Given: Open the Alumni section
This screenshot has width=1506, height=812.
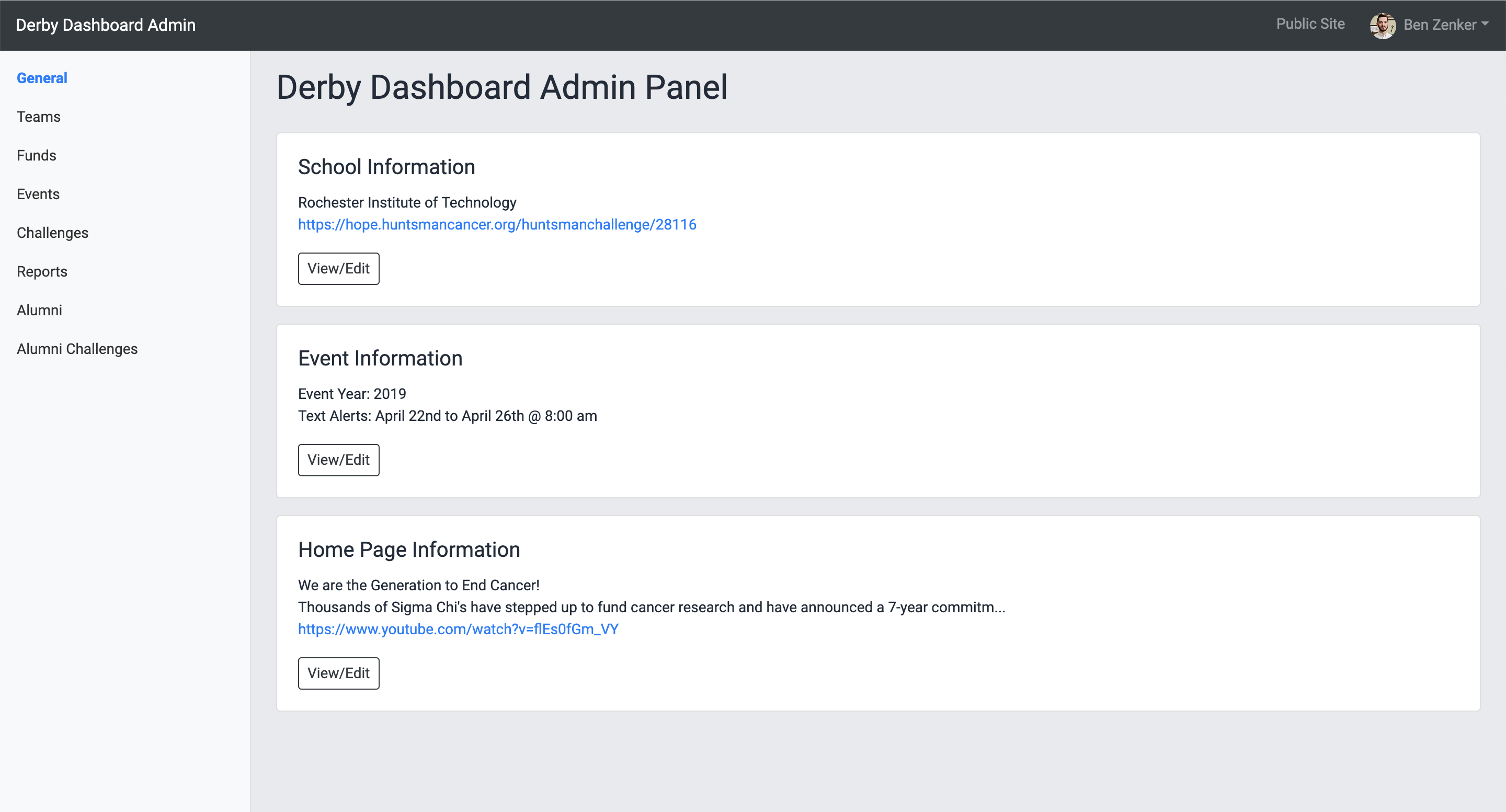Looking at the screenshot, I should pyautogui.click(x=39, y=310).
